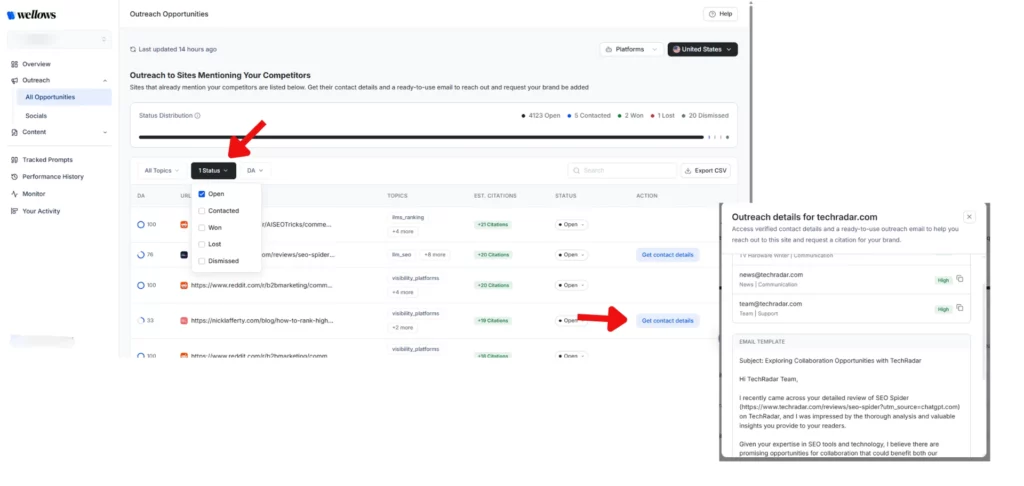The width and height of the screenshot is (1024, 486).
Task: Go to Overview in the sidebar
Action: 37,64
